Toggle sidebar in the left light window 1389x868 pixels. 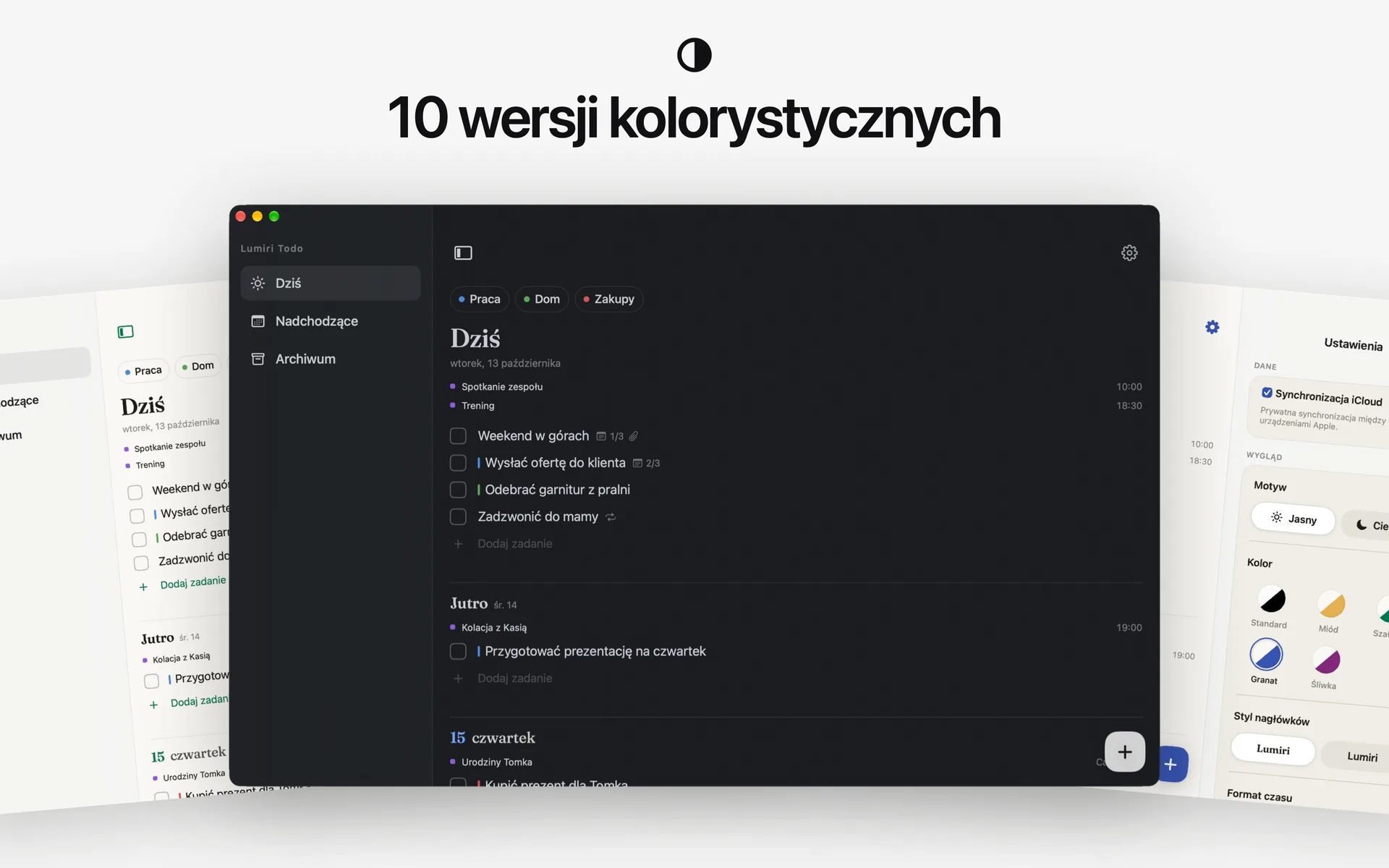[125, 331]
